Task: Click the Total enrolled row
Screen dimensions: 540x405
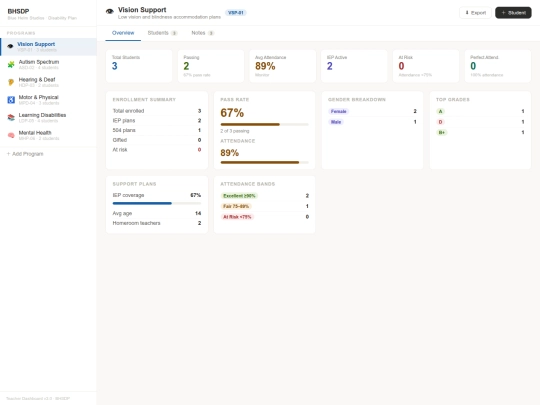Action: pyautogui.click(x=157, y=111)
